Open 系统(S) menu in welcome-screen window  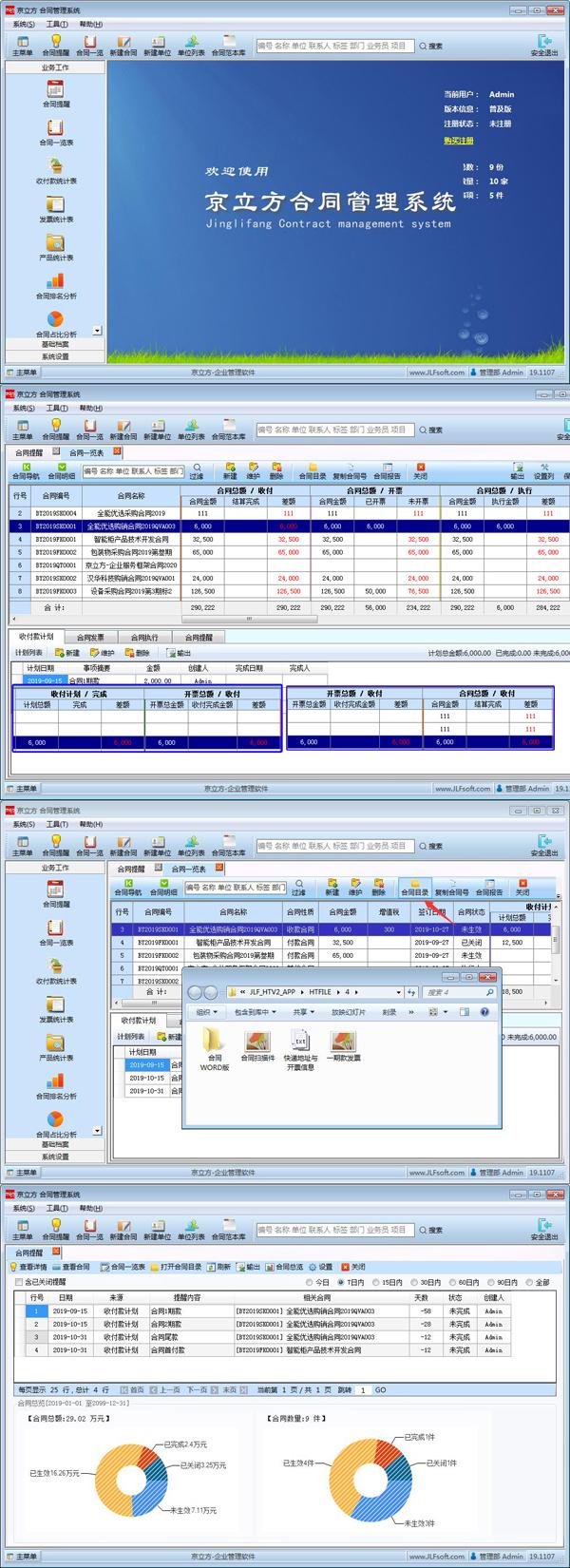[x=24, y=24]
